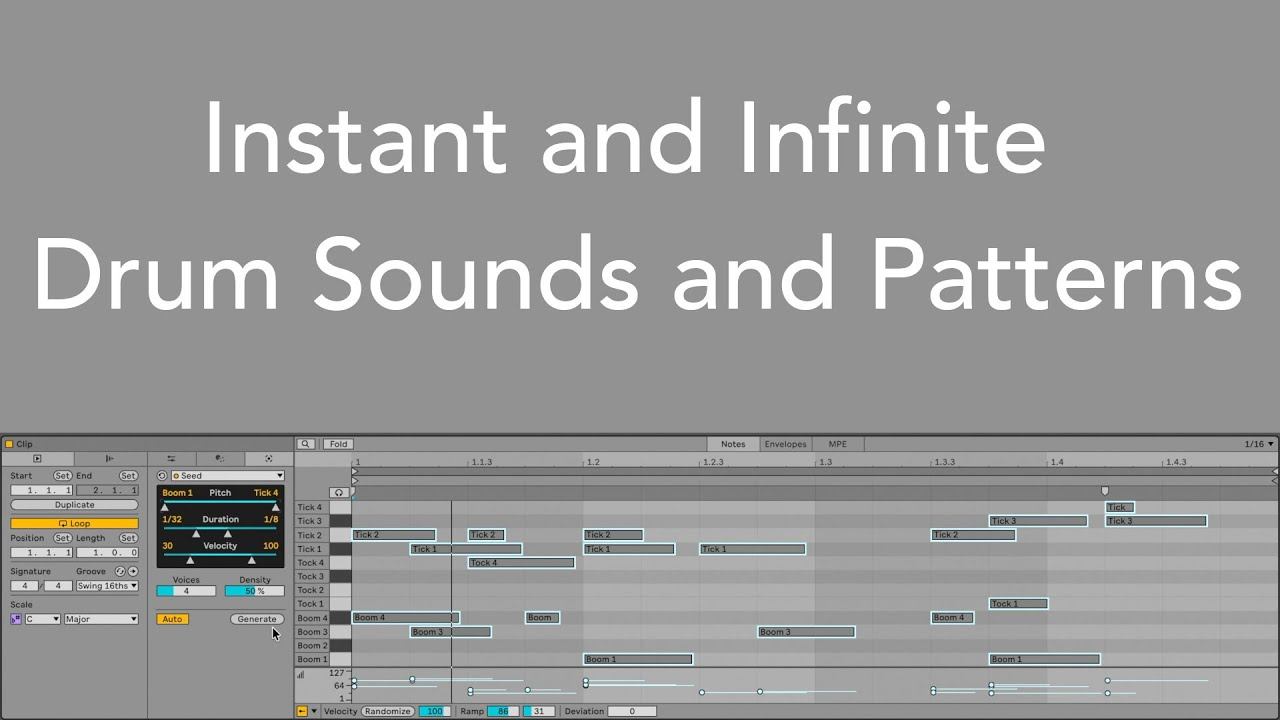Switch to the MPE tab

coord(837,444)
